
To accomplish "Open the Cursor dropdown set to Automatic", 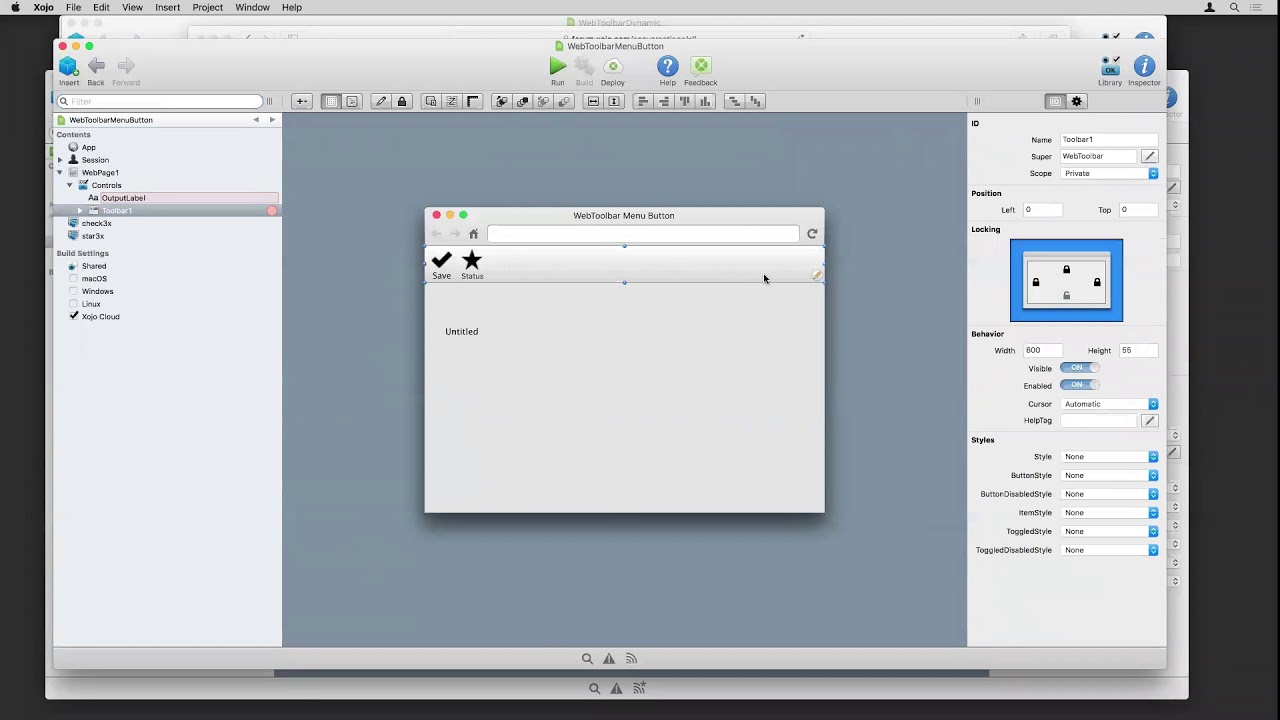I will 1109,404.
